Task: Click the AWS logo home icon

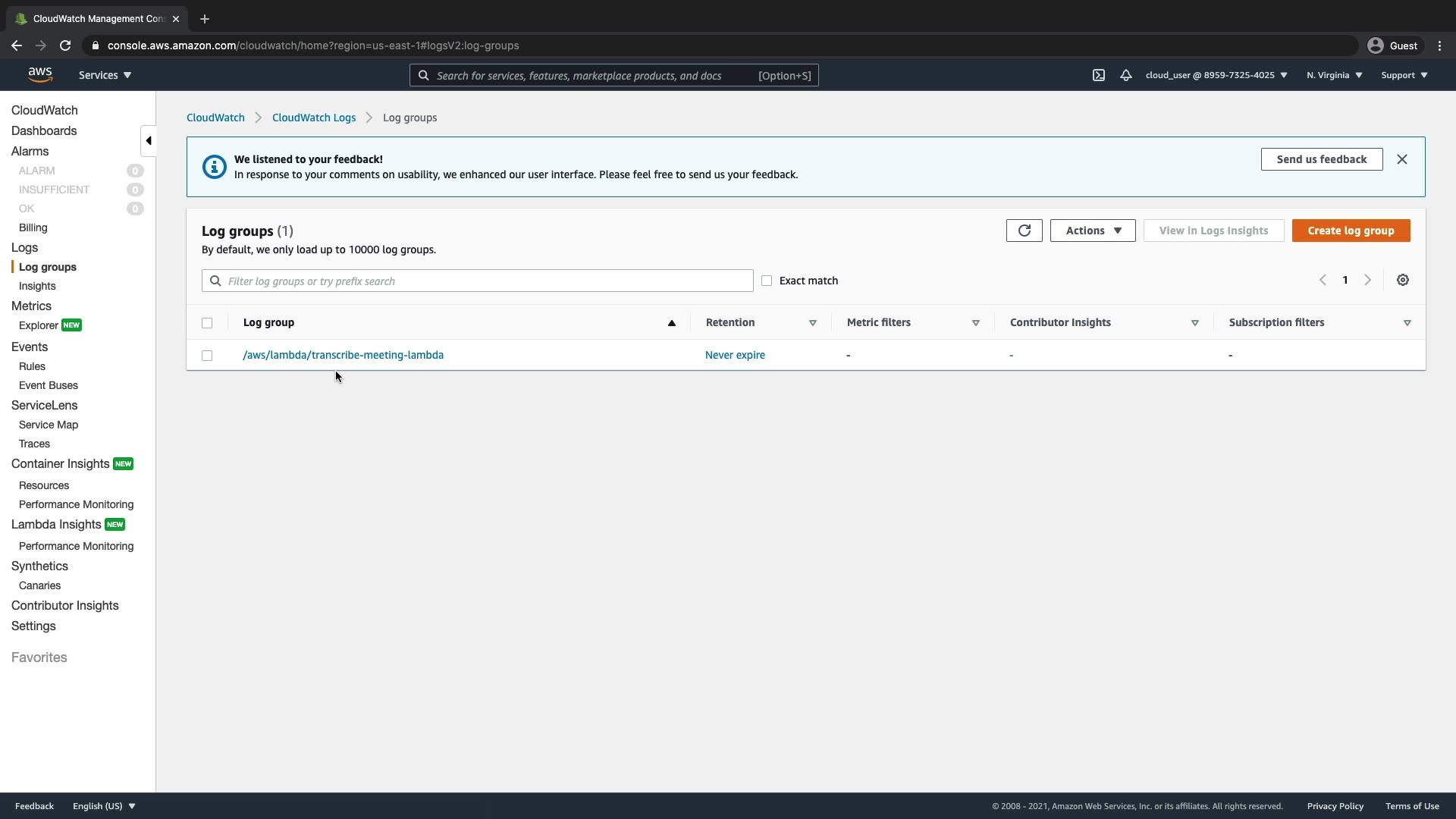Action: point(40,74)
